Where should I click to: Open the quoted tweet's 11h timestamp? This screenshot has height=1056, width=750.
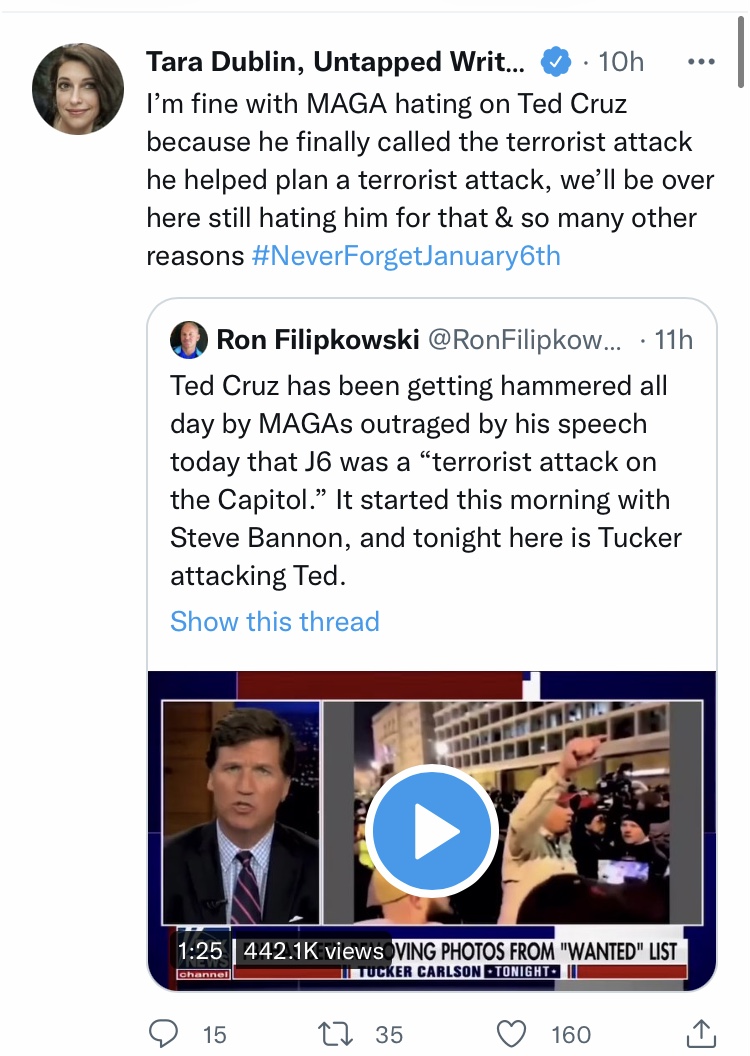tap(673, 340)
